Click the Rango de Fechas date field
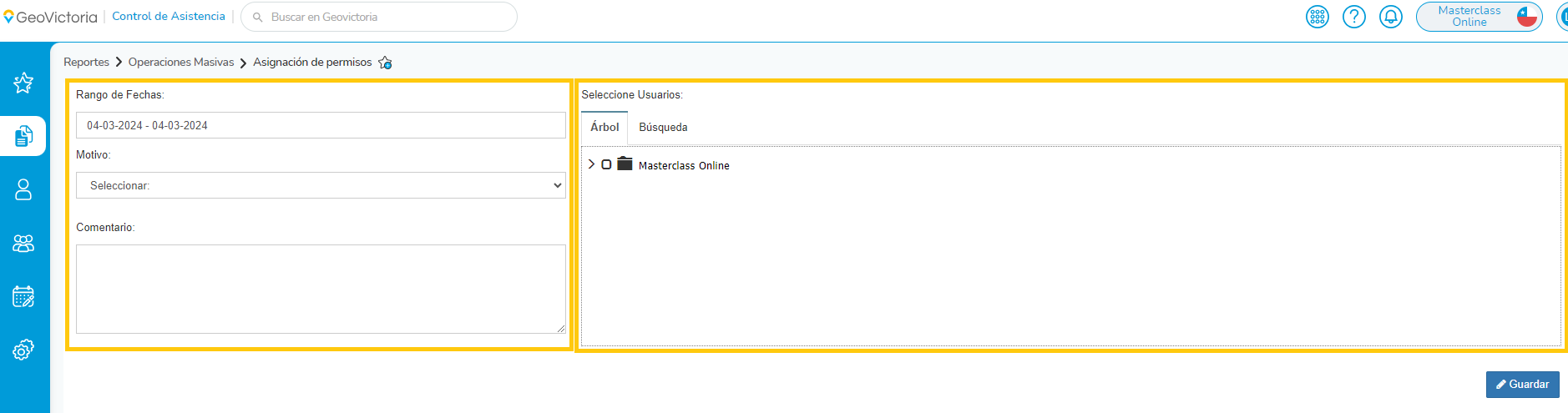1568x413 pixels. [321, 125]
